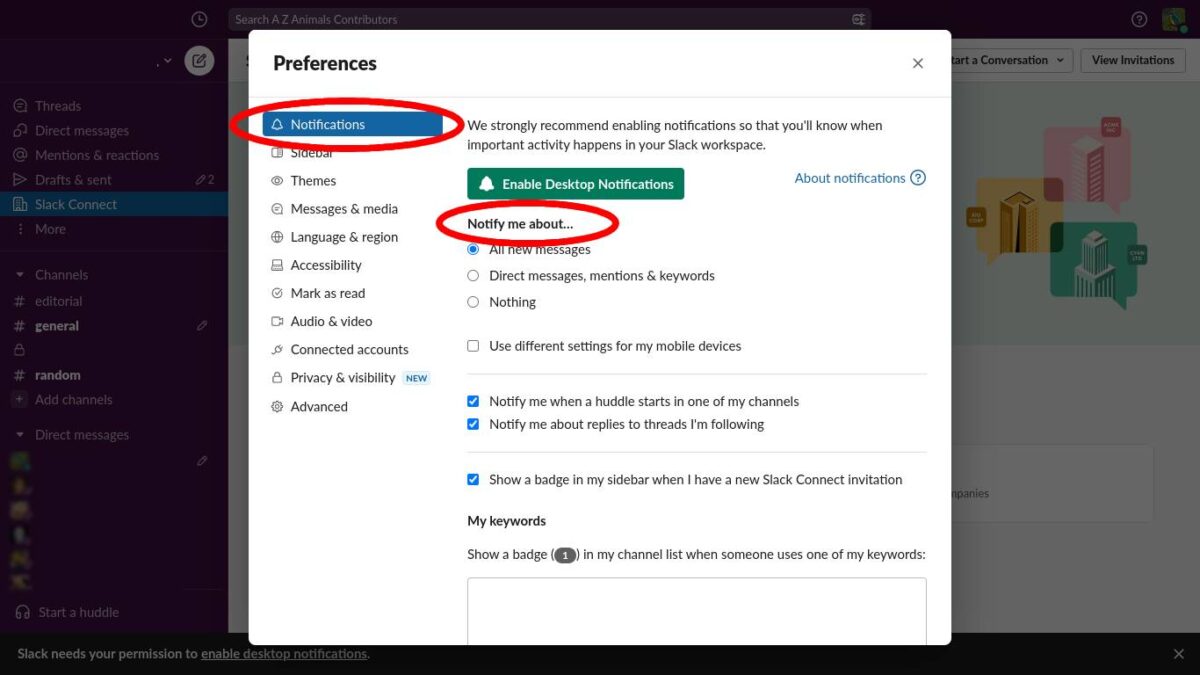The width and height of the screenshot is (1200, 675).
Task: Click the enable desktop notifications link in banner
Action: [284, 654]
